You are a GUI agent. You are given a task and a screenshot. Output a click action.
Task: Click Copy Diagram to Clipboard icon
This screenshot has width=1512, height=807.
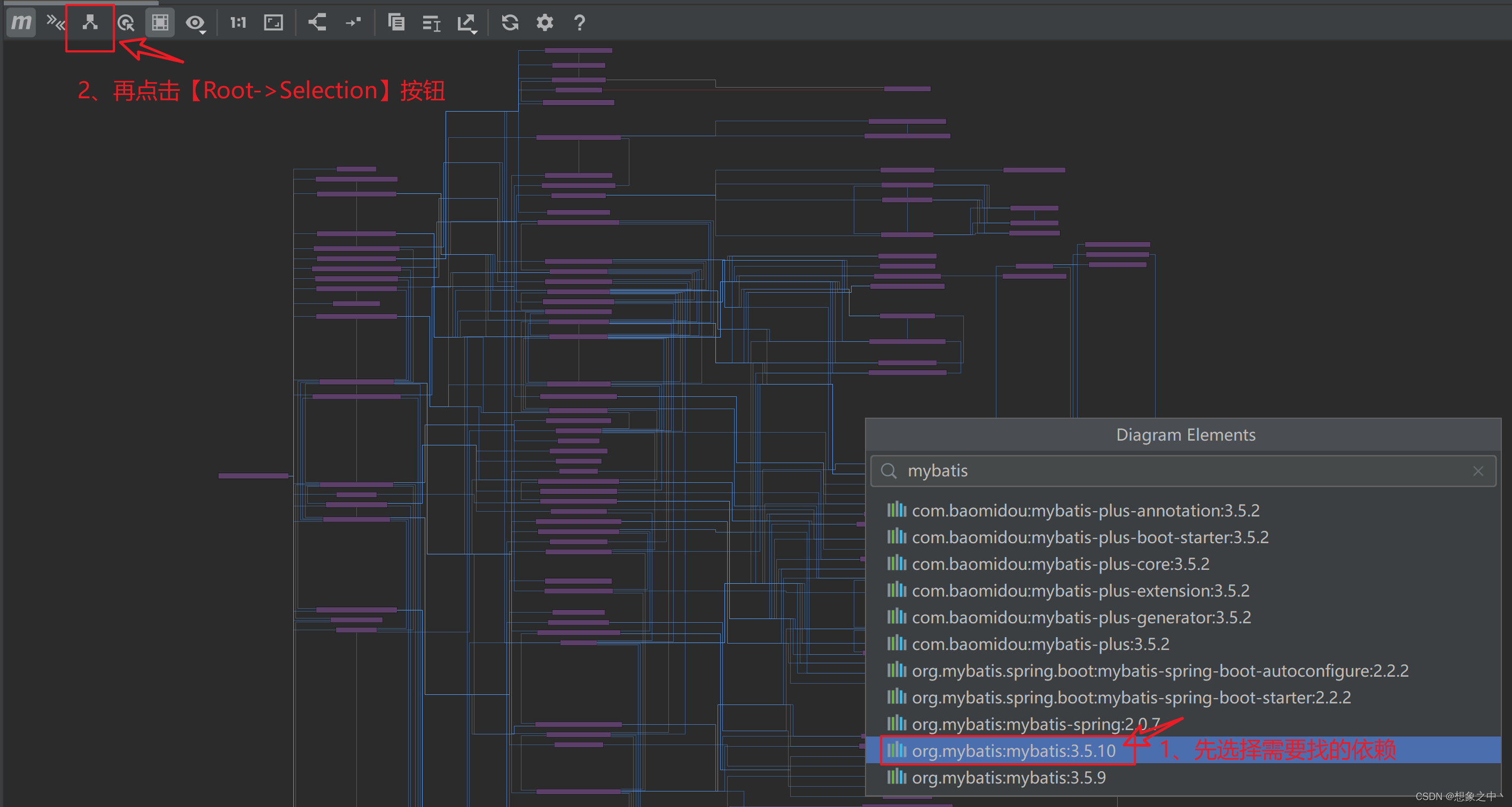tap(396, 23)
